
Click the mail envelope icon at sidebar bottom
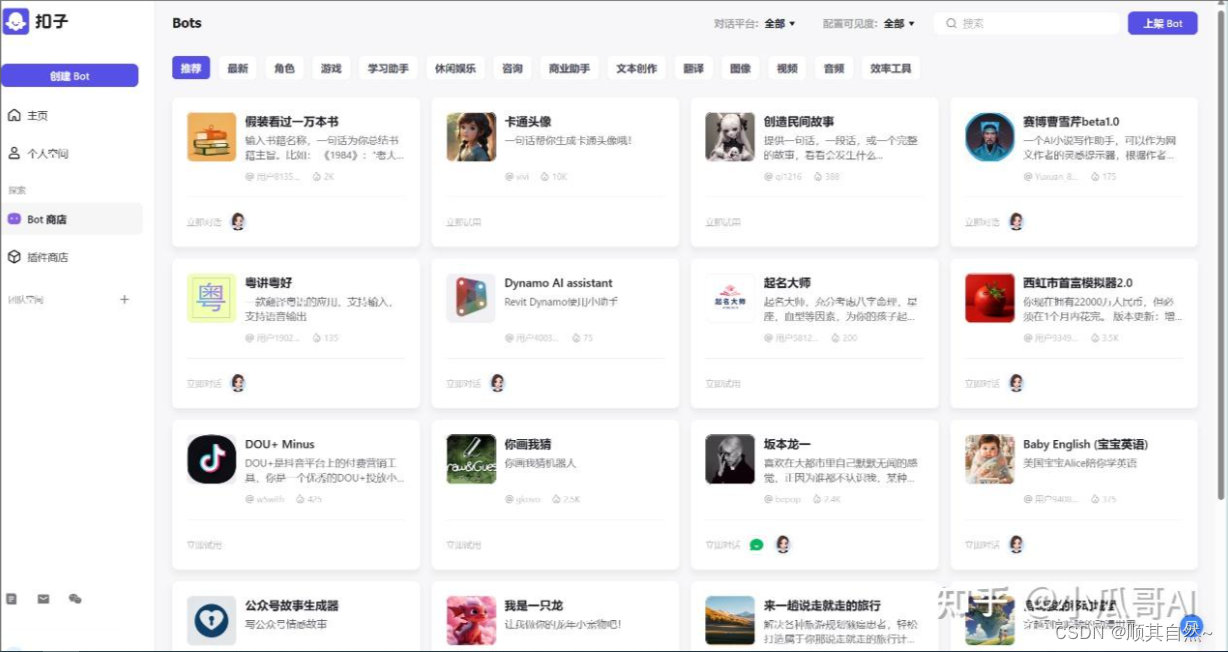tap(43, 599)
